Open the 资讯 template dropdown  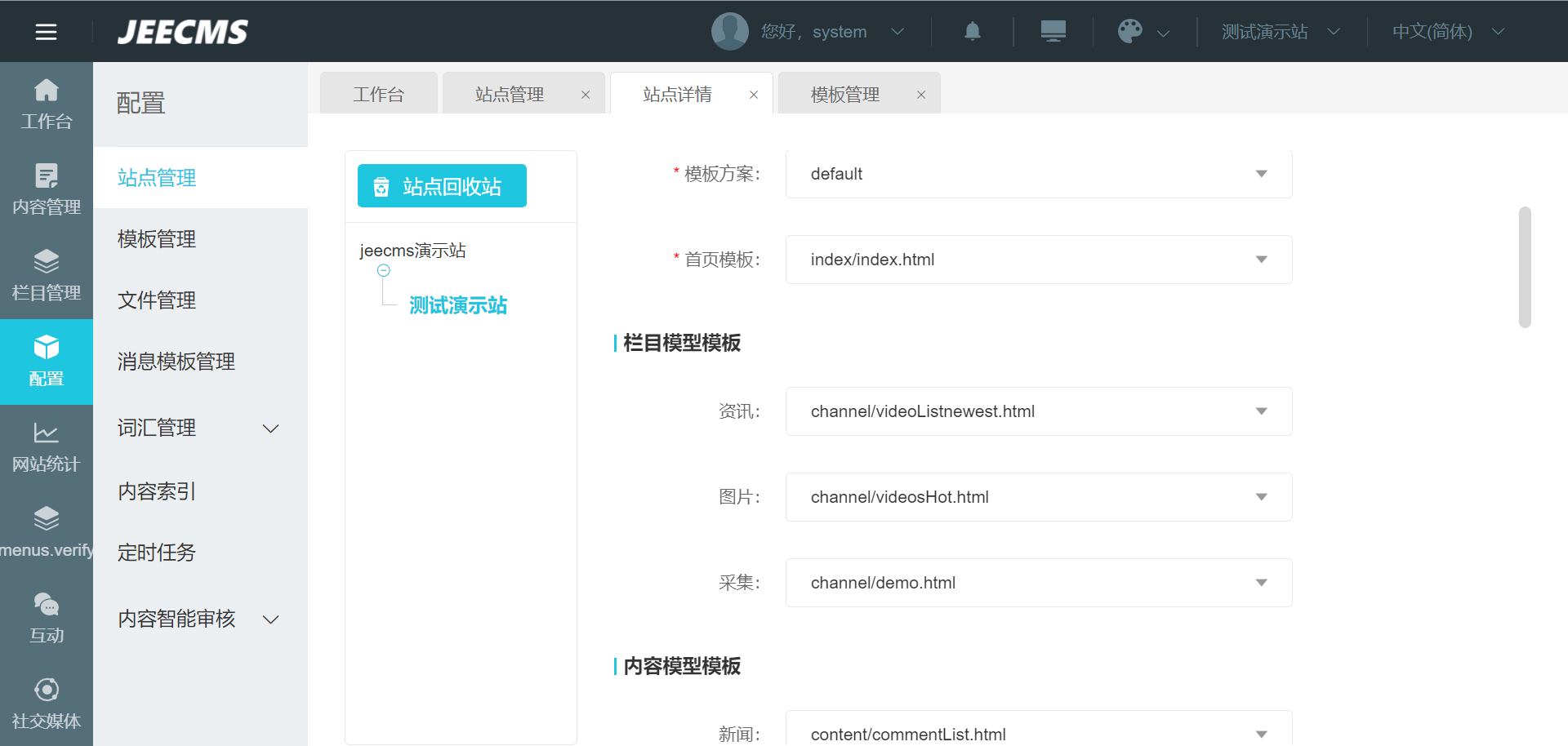click(x=1038, y=411)
